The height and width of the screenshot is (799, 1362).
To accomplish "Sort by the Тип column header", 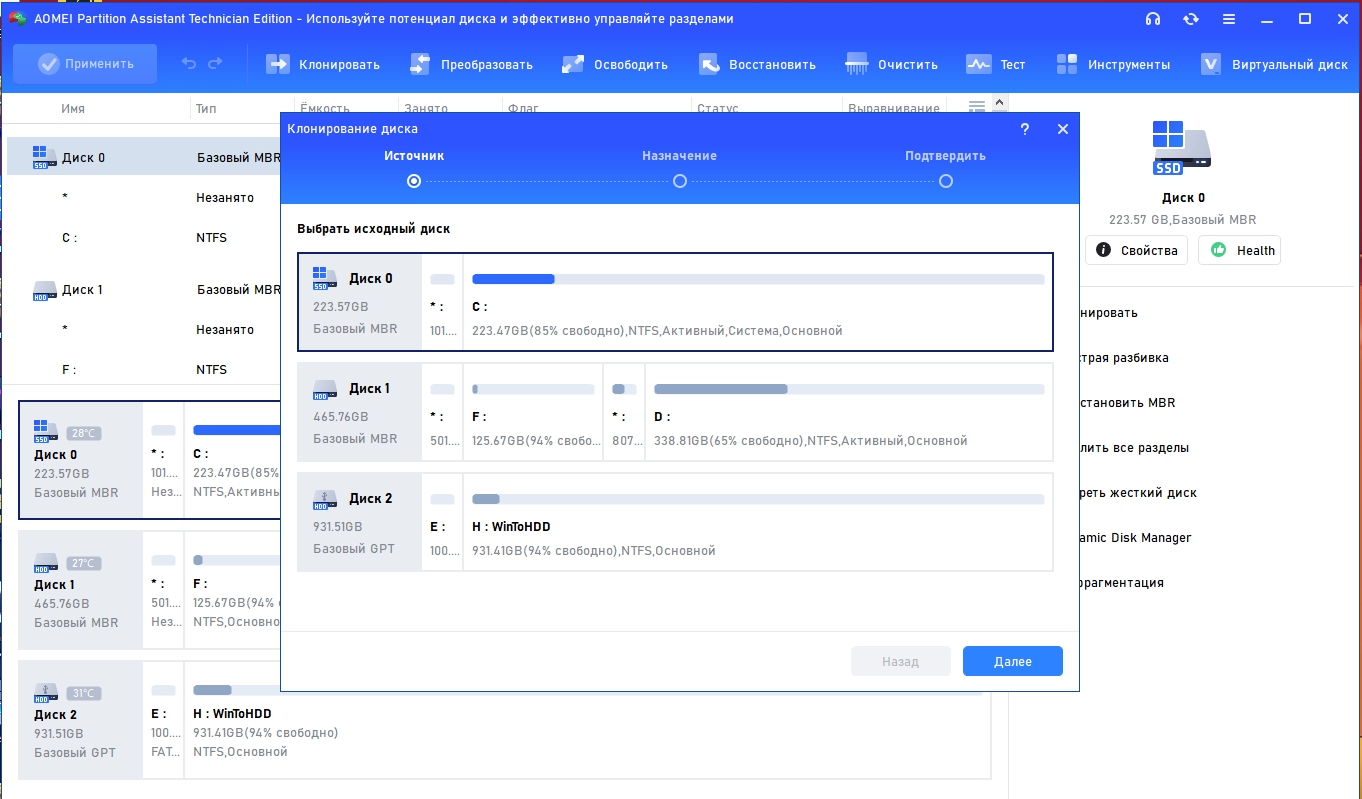I will click(x=206, y=108).
